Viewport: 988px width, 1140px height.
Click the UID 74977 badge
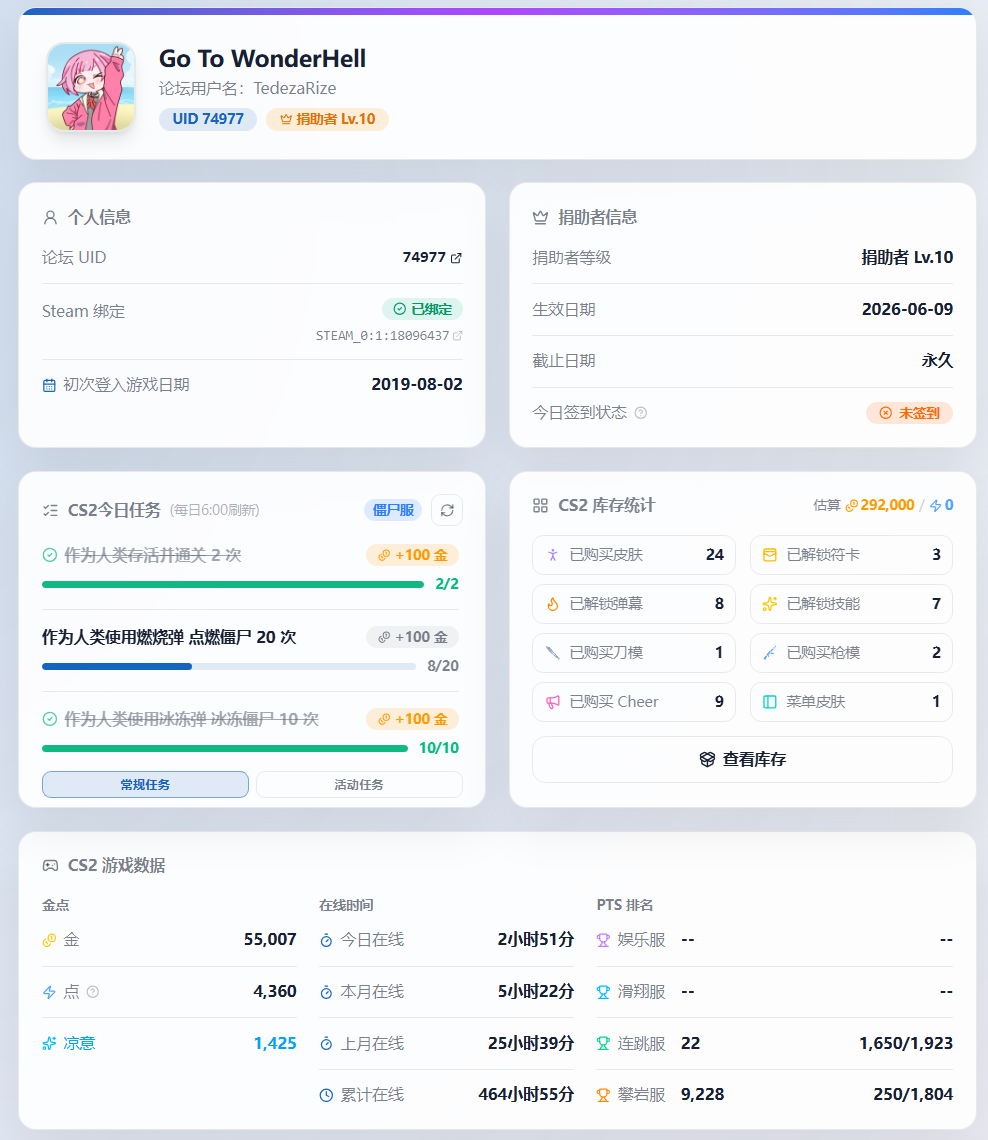tap(208, 119)
